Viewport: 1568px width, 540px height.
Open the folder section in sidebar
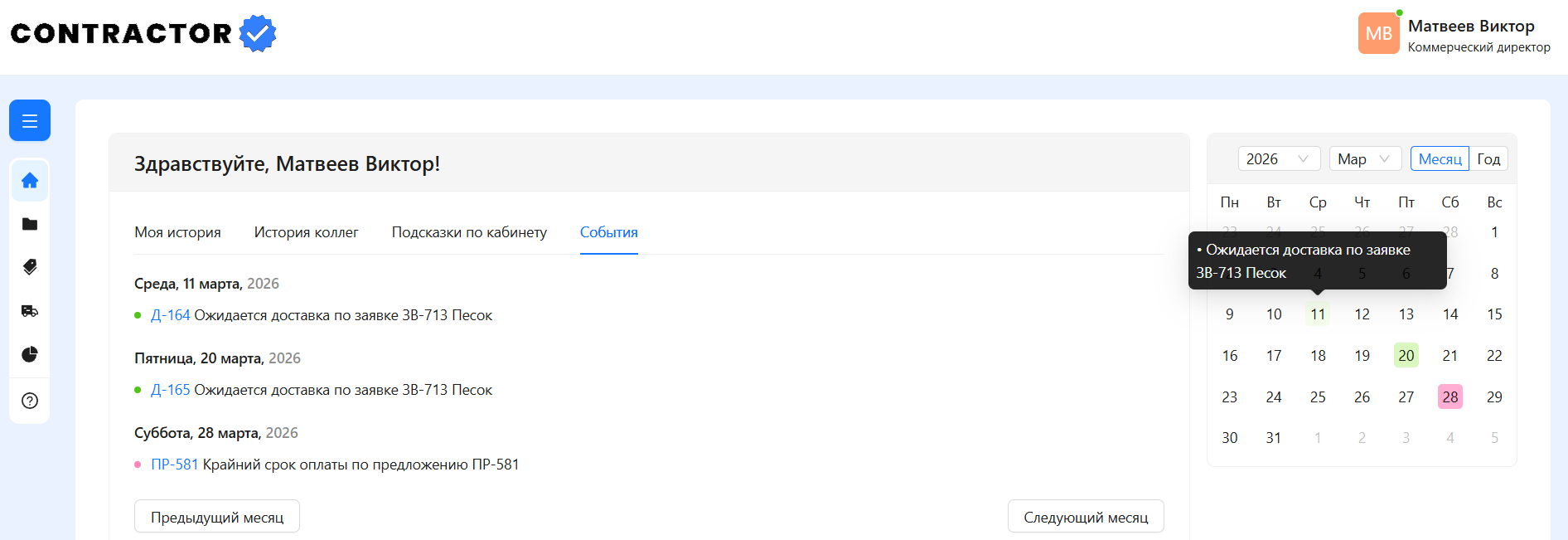[30, 224]
